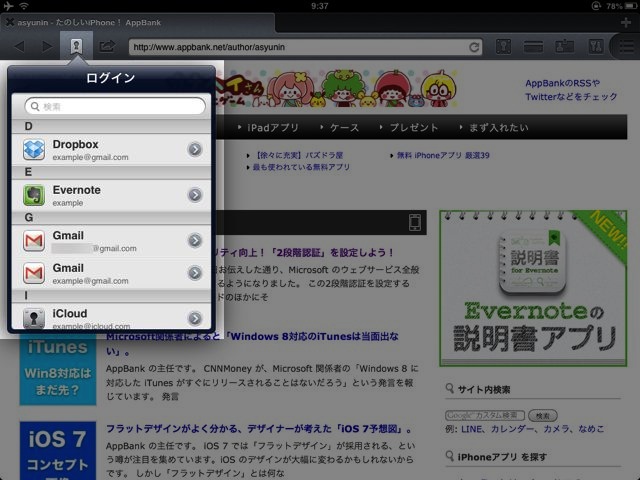The height and width of the screenshot is (480, 640).
Task: Reload the page with the refresh icon
Action: (x=474, y=47)
